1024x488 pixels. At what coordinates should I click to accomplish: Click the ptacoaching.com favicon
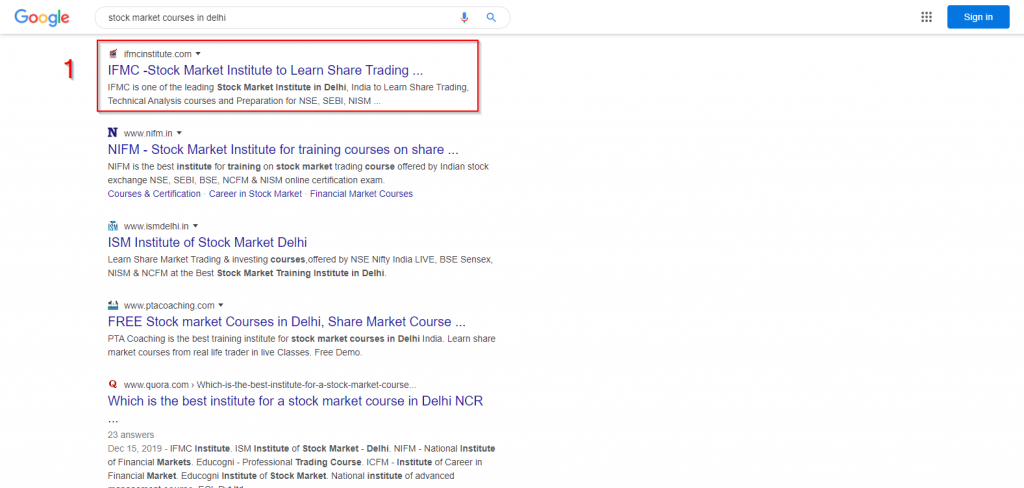point(112,305)
